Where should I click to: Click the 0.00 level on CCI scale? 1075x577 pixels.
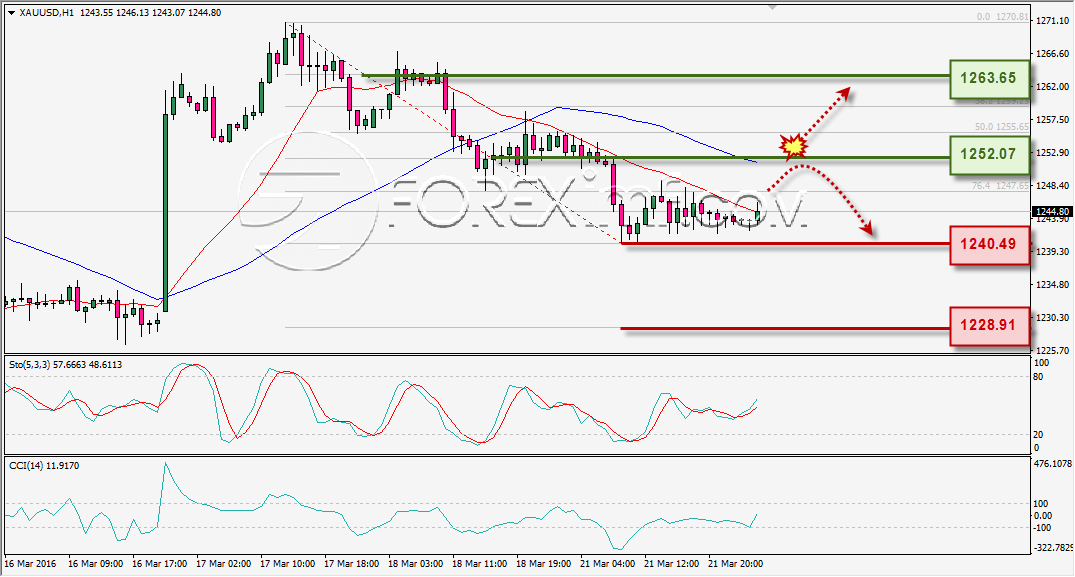click(x=1042, y=515)
